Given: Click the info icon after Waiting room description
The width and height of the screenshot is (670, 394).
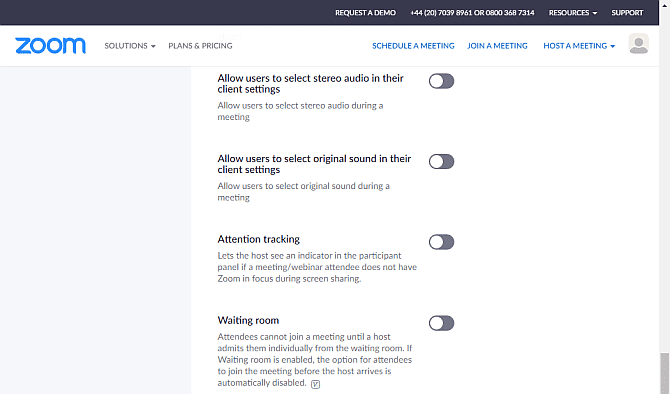Looking at the screenshot, I should pos(315,384).
